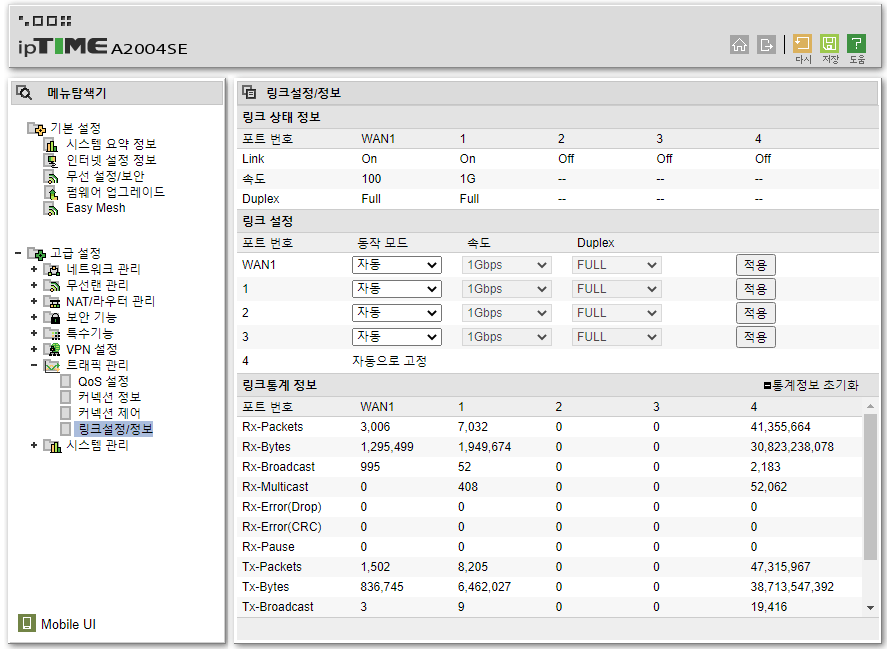Open WAN1 동작 모드 dropdown
The width and height of the screenshot is (887, 649).
pyautogui.click(x=397, y=265)
